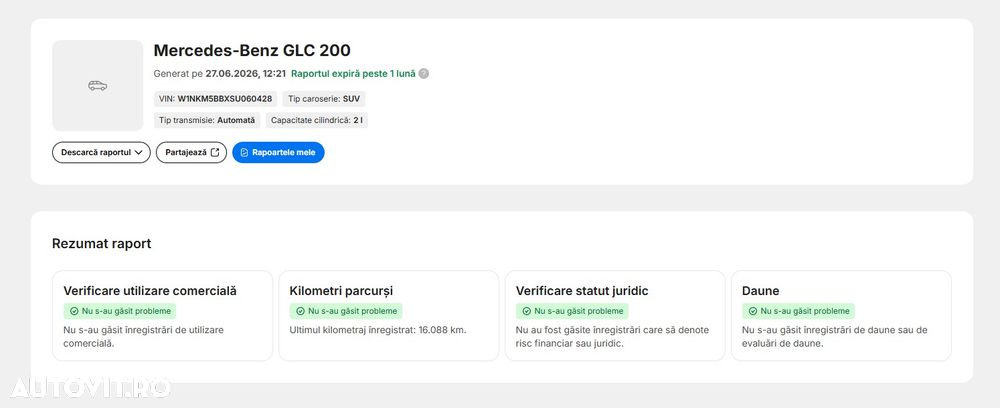Viewport: 1000px width, 408px height.
Task: Click the car placeholder thumbnail icon
Action: tap(98, 85)
